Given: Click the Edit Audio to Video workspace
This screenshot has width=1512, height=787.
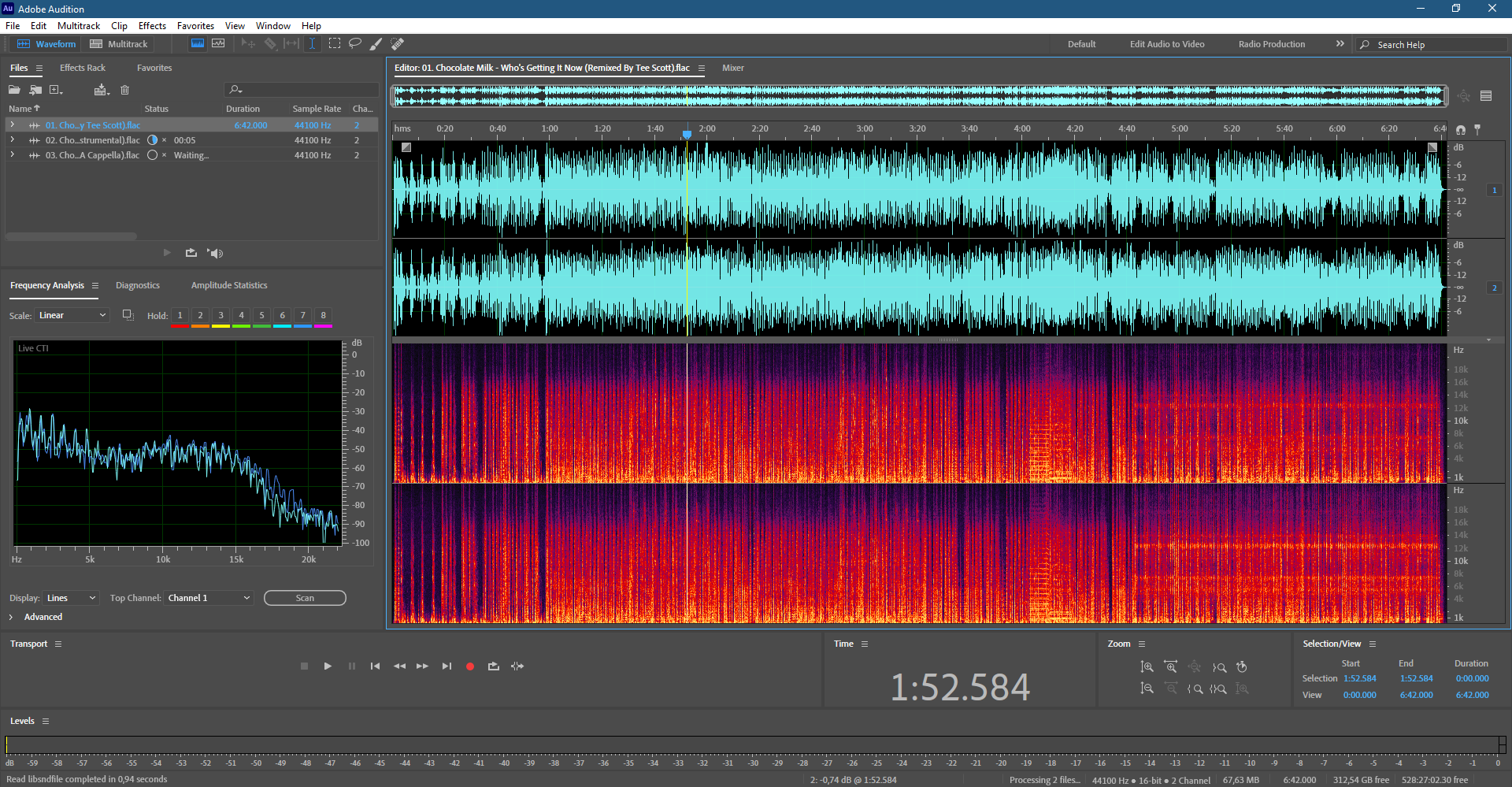Looking at the screenshot, I should tap(1167, 44).
